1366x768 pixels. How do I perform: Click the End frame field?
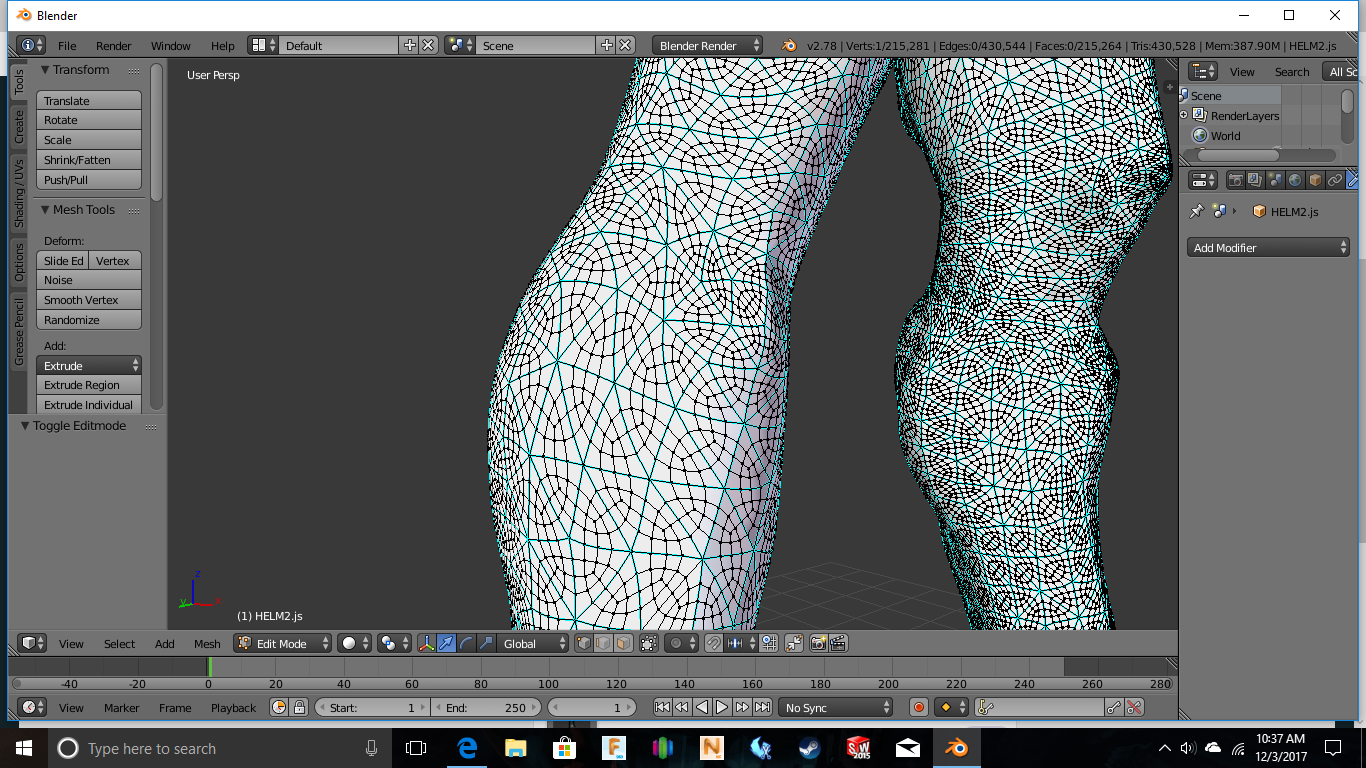(487, 707)
